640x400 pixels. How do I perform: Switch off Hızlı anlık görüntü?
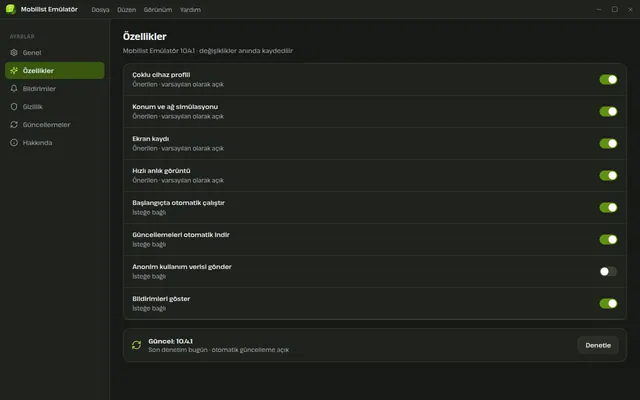(608, 176)
